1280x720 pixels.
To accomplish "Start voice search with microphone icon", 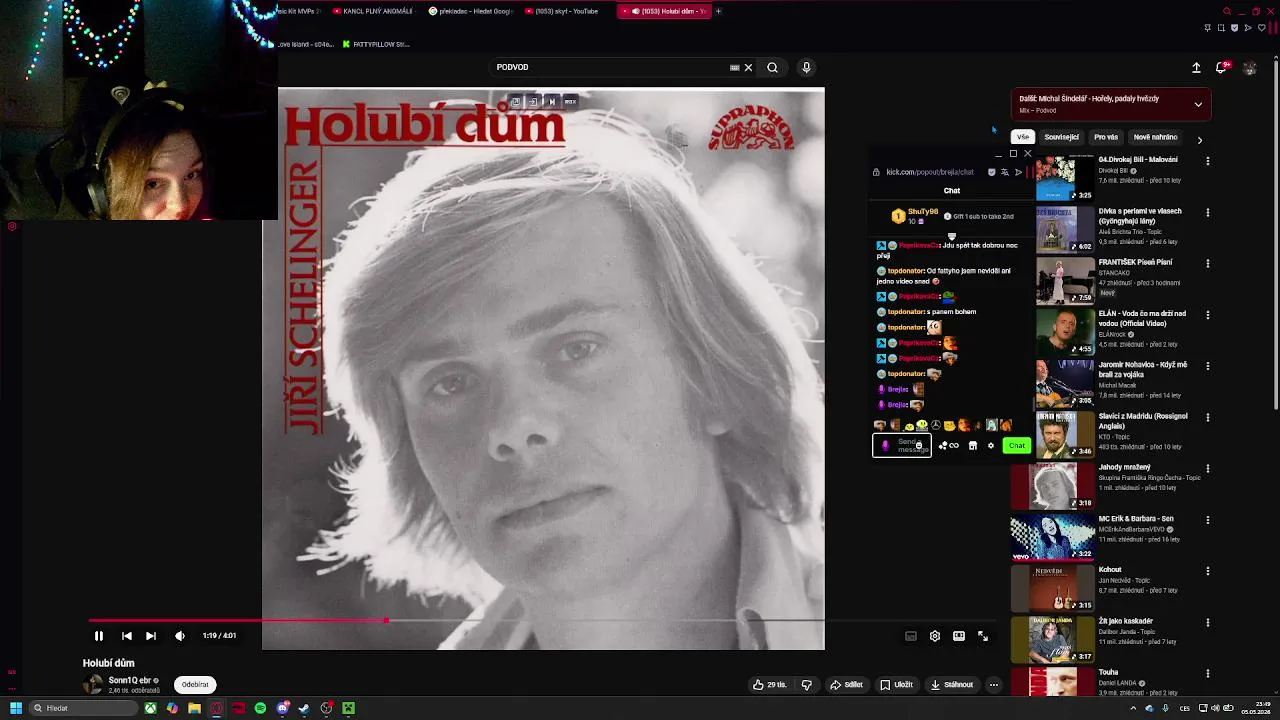I will (x=806, y=67).
